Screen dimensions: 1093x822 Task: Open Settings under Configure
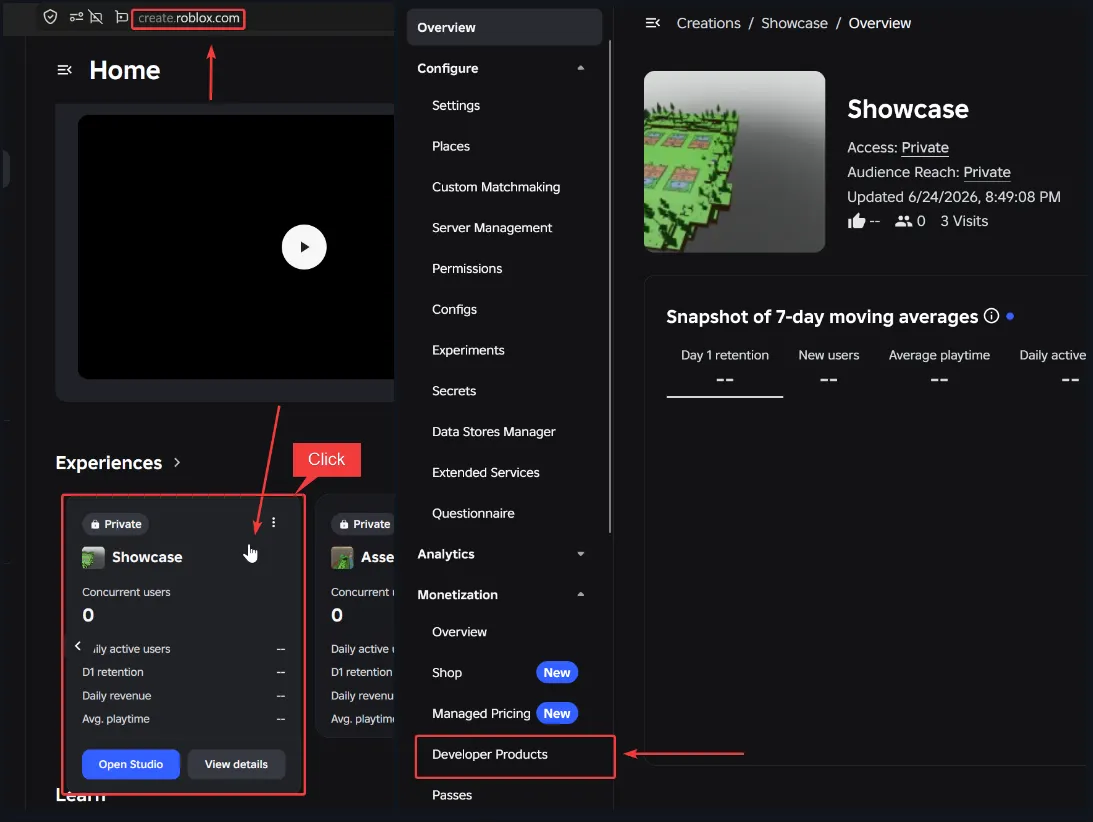(456, 105)
